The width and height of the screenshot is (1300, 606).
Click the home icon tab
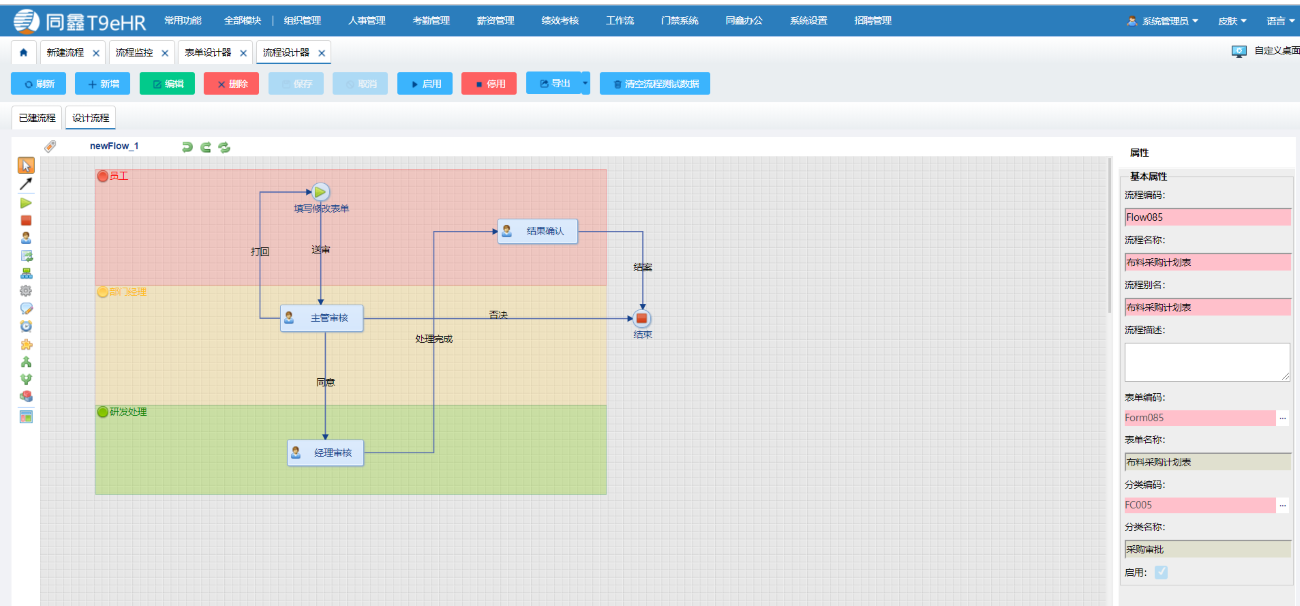24,53
